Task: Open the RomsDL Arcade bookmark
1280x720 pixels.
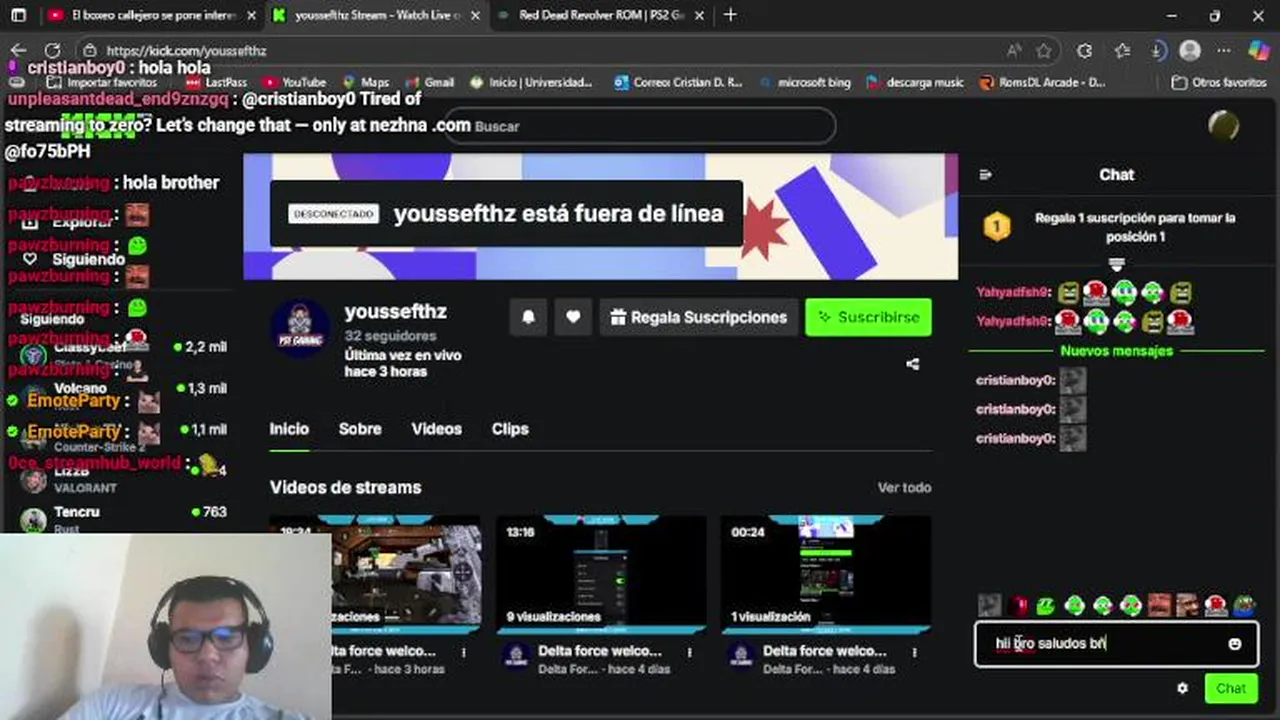Action: [x=1042, y=82]
